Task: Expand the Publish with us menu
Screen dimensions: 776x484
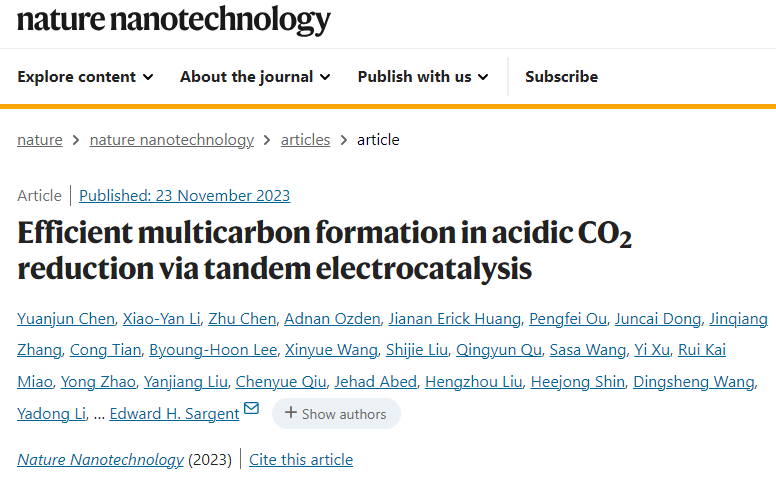Action: point(423,77)
